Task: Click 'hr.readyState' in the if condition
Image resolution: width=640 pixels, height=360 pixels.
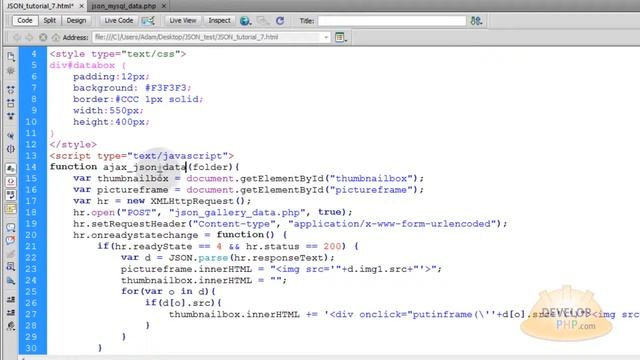Action: tap(153, 247)
